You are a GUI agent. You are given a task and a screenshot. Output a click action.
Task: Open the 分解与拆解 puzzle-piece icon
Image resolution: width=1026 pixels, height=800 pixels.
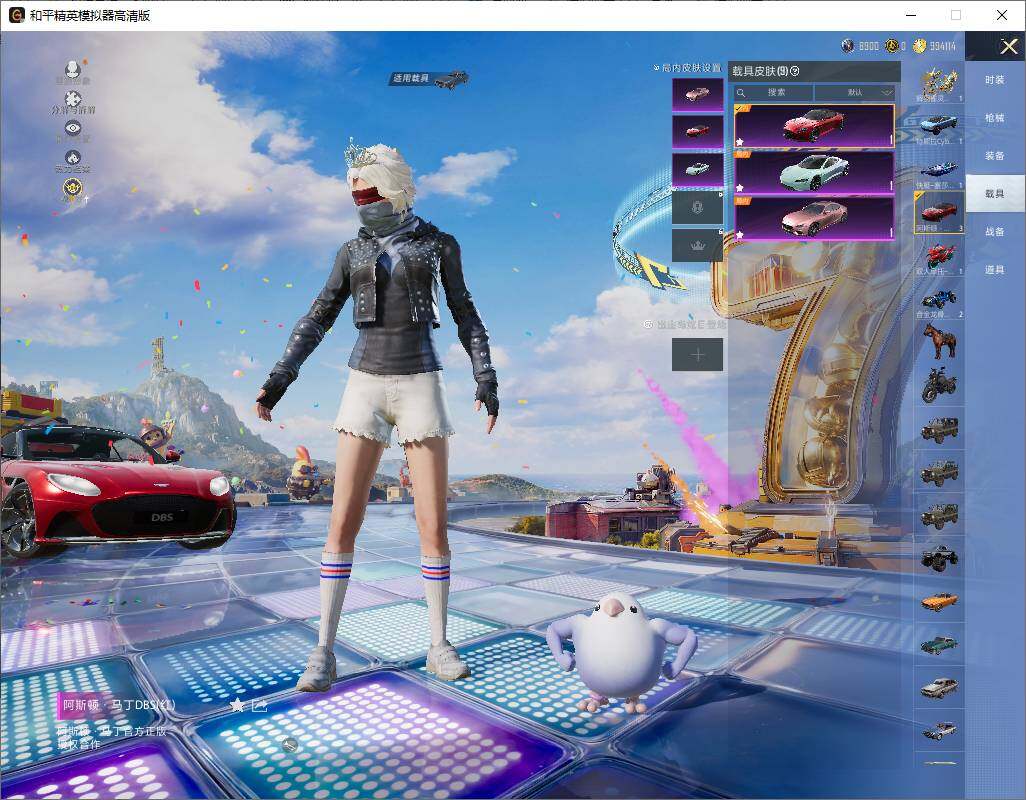[73, 99]
